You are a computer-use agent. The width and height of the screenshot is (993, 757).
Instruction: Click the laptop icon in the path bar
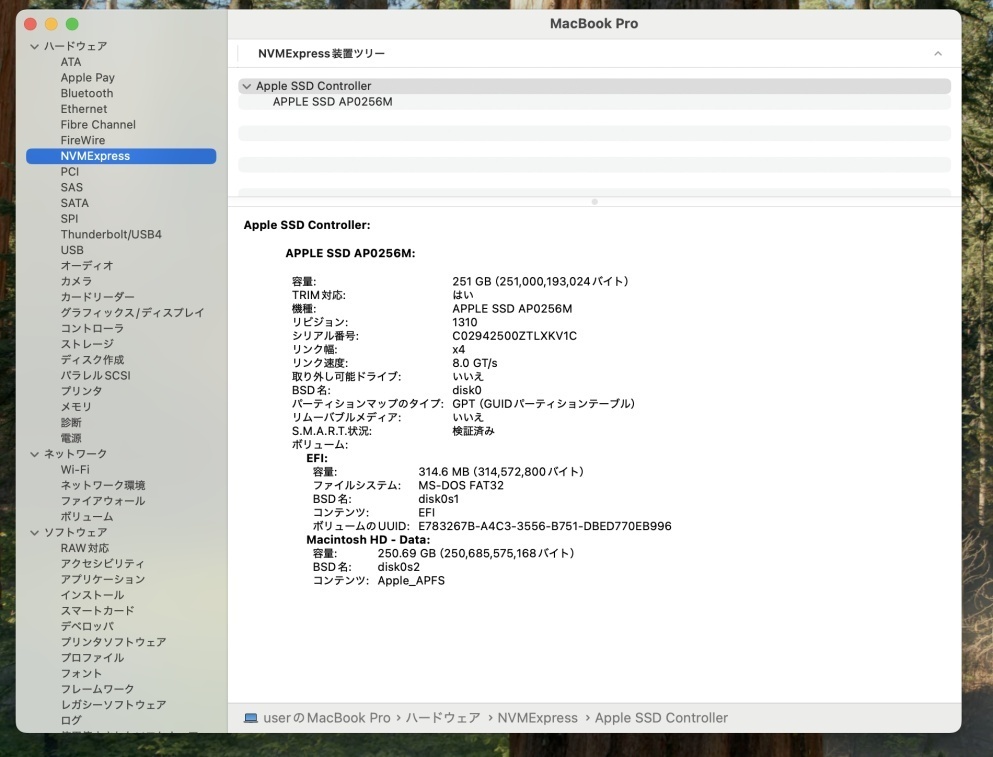coord(251,718)
